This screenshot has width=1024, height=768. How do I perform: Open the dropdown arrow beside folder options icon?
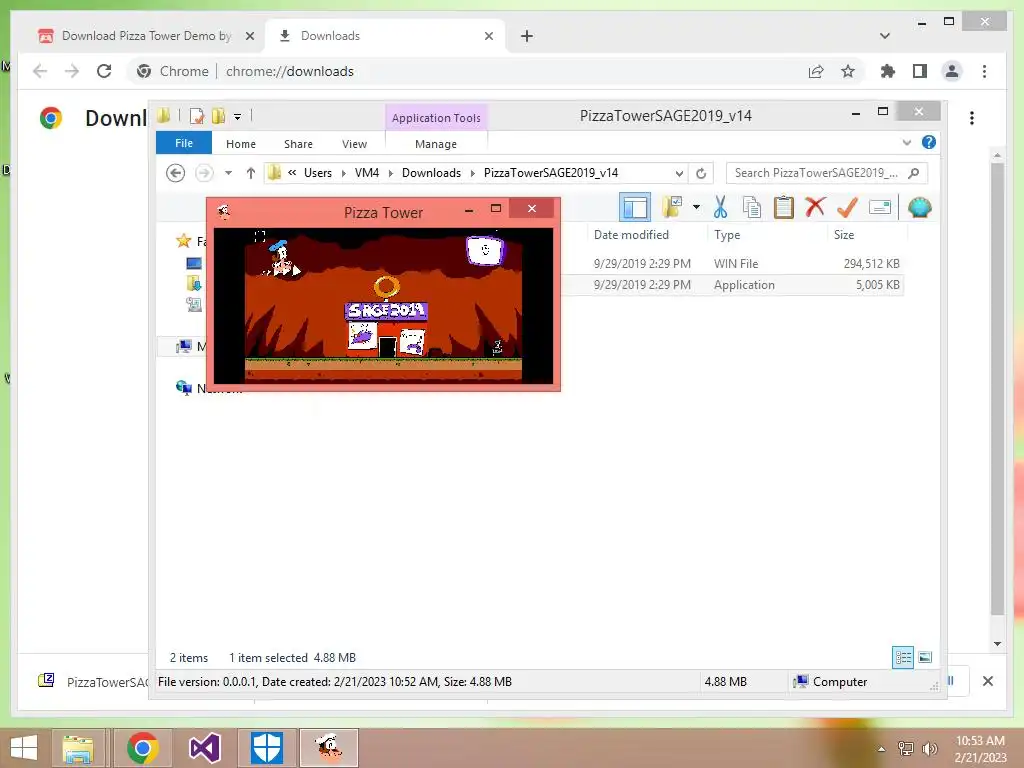pos(697,207)
